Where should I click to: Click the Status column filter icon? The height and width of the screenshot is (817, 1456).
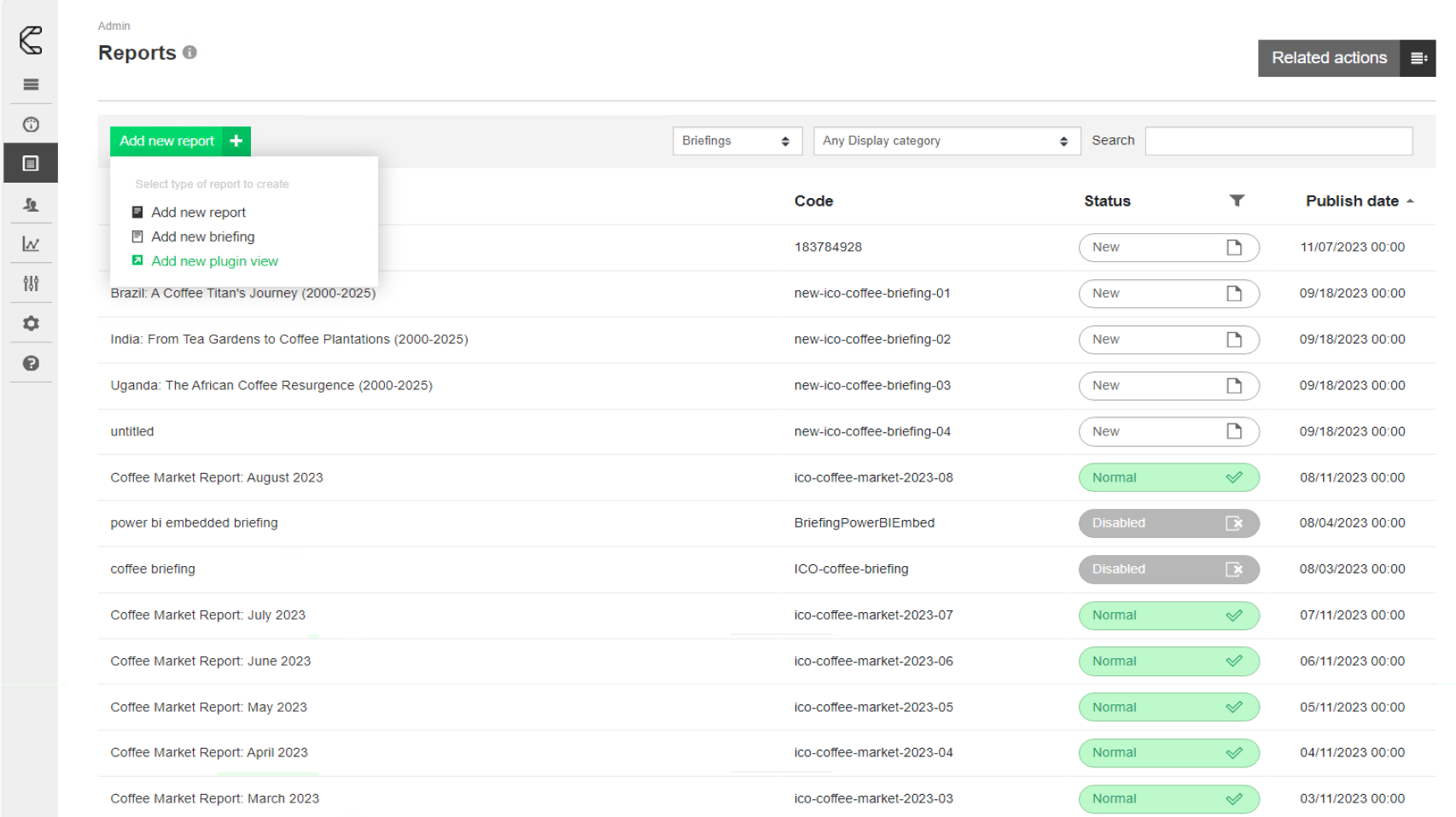pos(1237,201)
